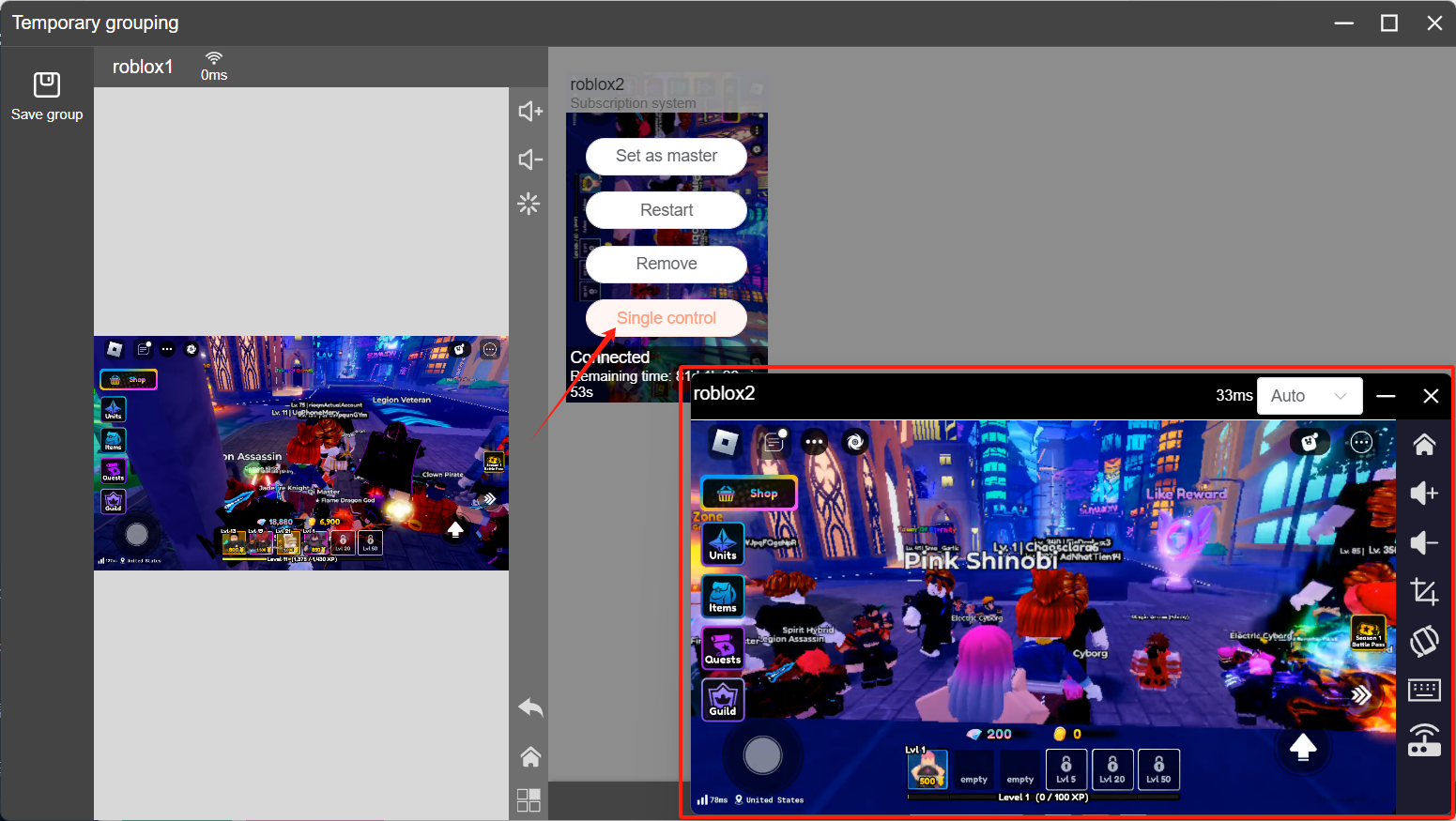Click the Shop button in roblox2 game
Viewport: 1456px width, 821px height.
click(x=749, y=493)
